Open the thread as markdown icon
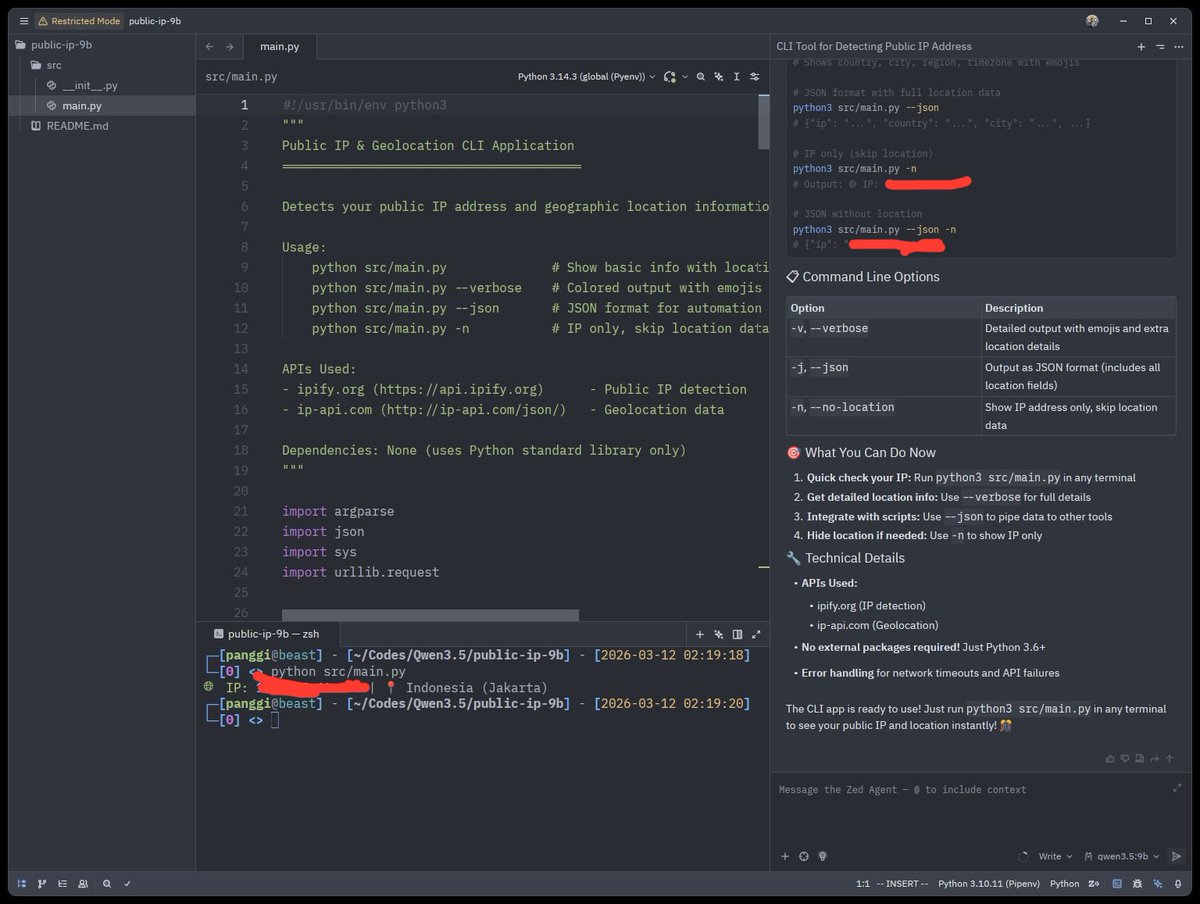This screenshot has width=1200, height=904. pos(1138,758)
